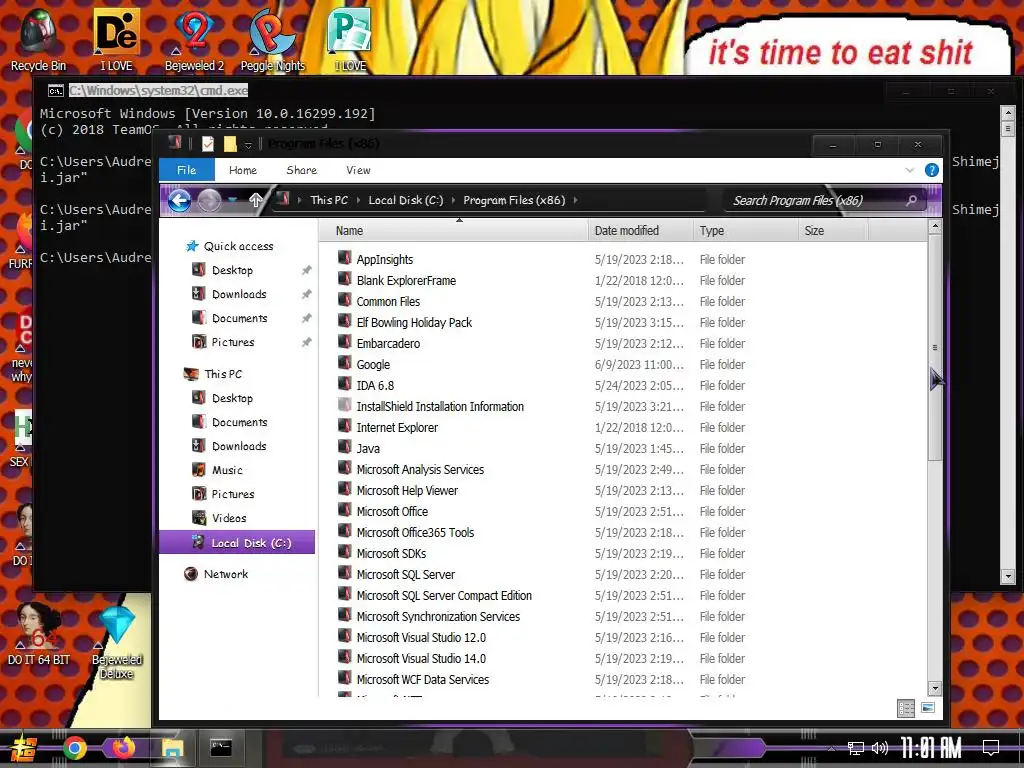Switch to large icons view layout
The image size is (1024, 768).
pos(928,708)
